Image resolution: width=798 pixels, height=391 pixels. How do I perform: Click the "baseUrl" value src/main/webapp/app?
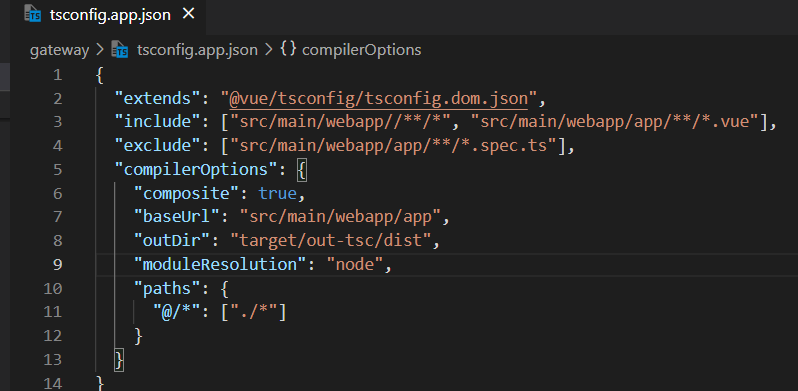coord(340,217)
